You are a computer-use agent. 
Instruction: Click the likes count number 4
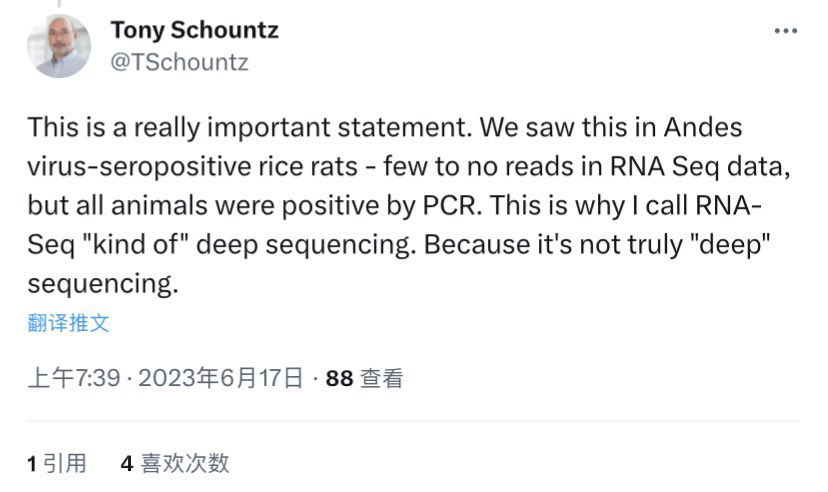click(x=127, y=463)
